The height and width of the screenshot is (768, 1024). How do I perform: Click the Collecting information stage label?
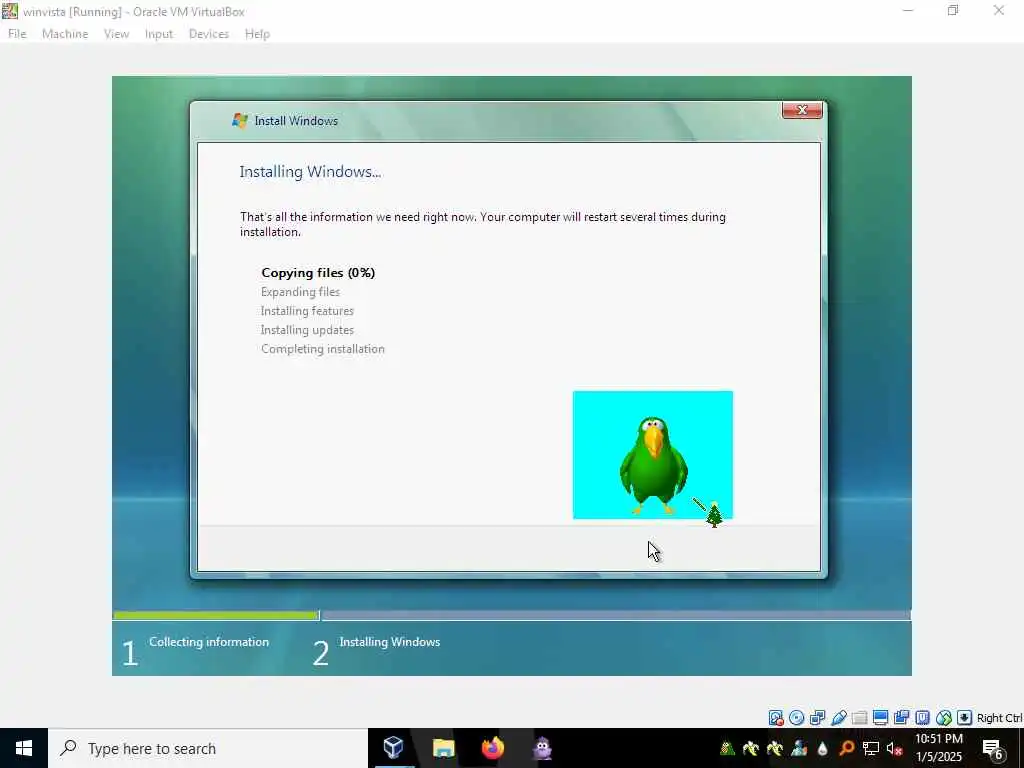pyautogui.click(x=209, y=642)
